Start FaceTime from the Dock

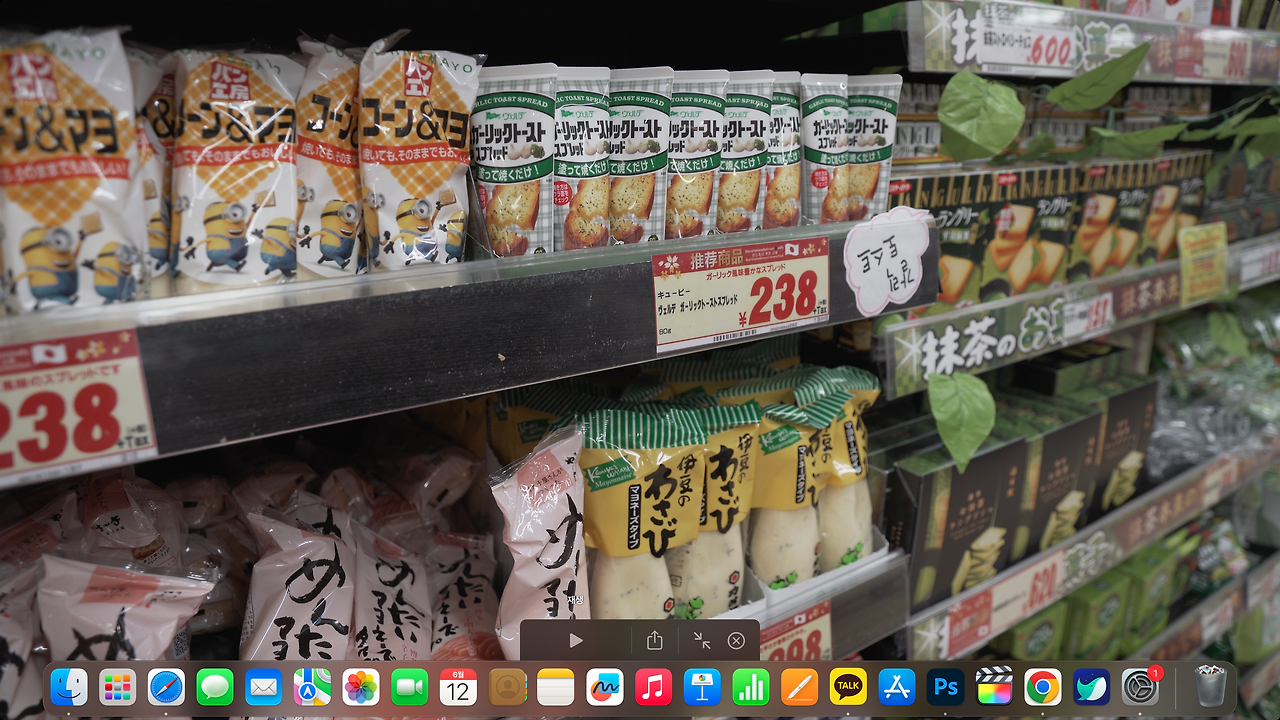coord(409,687)
